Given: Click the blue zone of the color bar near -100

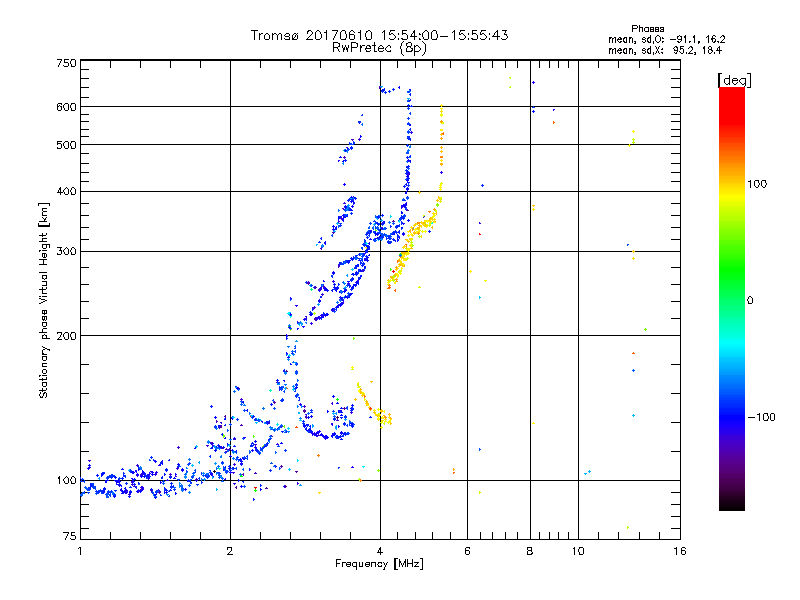Looking at the screenshot, I should pyautogui.click(x=732, y=416).
